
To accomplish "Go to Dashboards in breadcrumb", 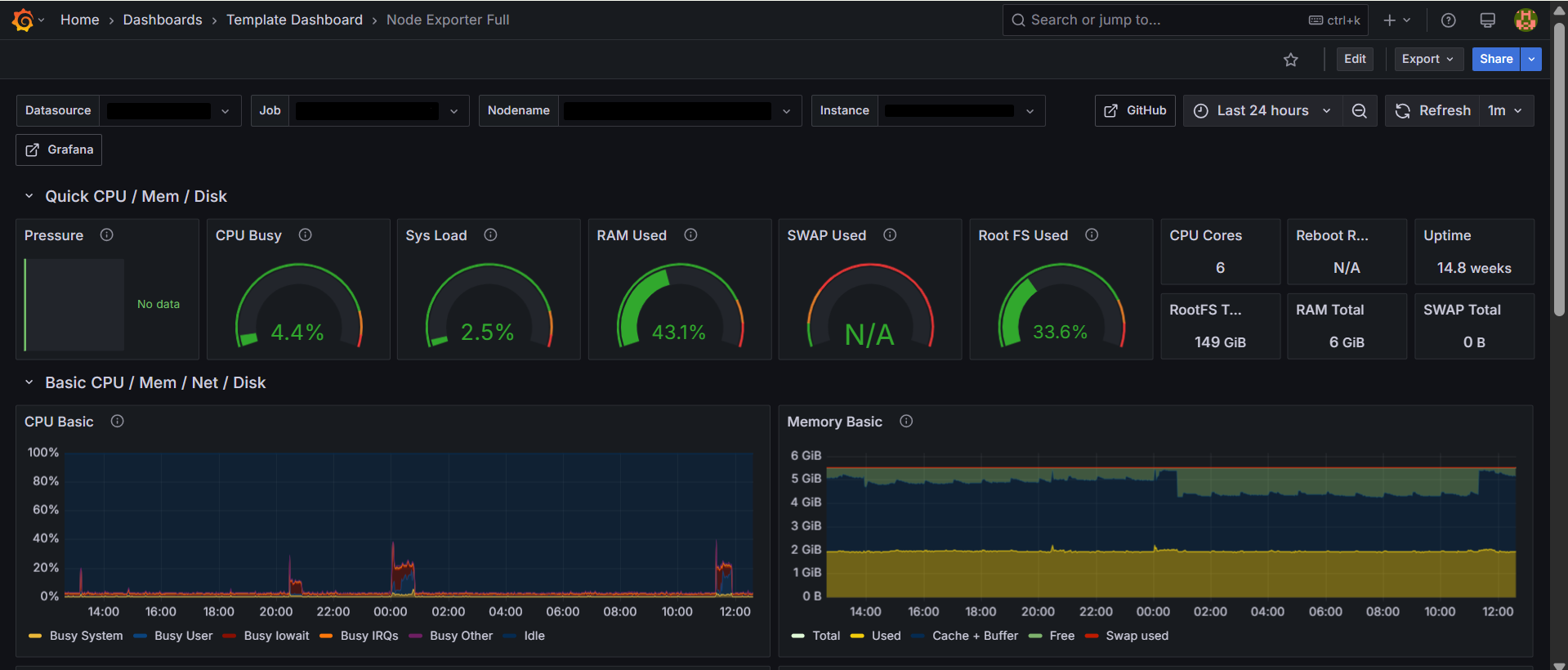I will [163, 20].
